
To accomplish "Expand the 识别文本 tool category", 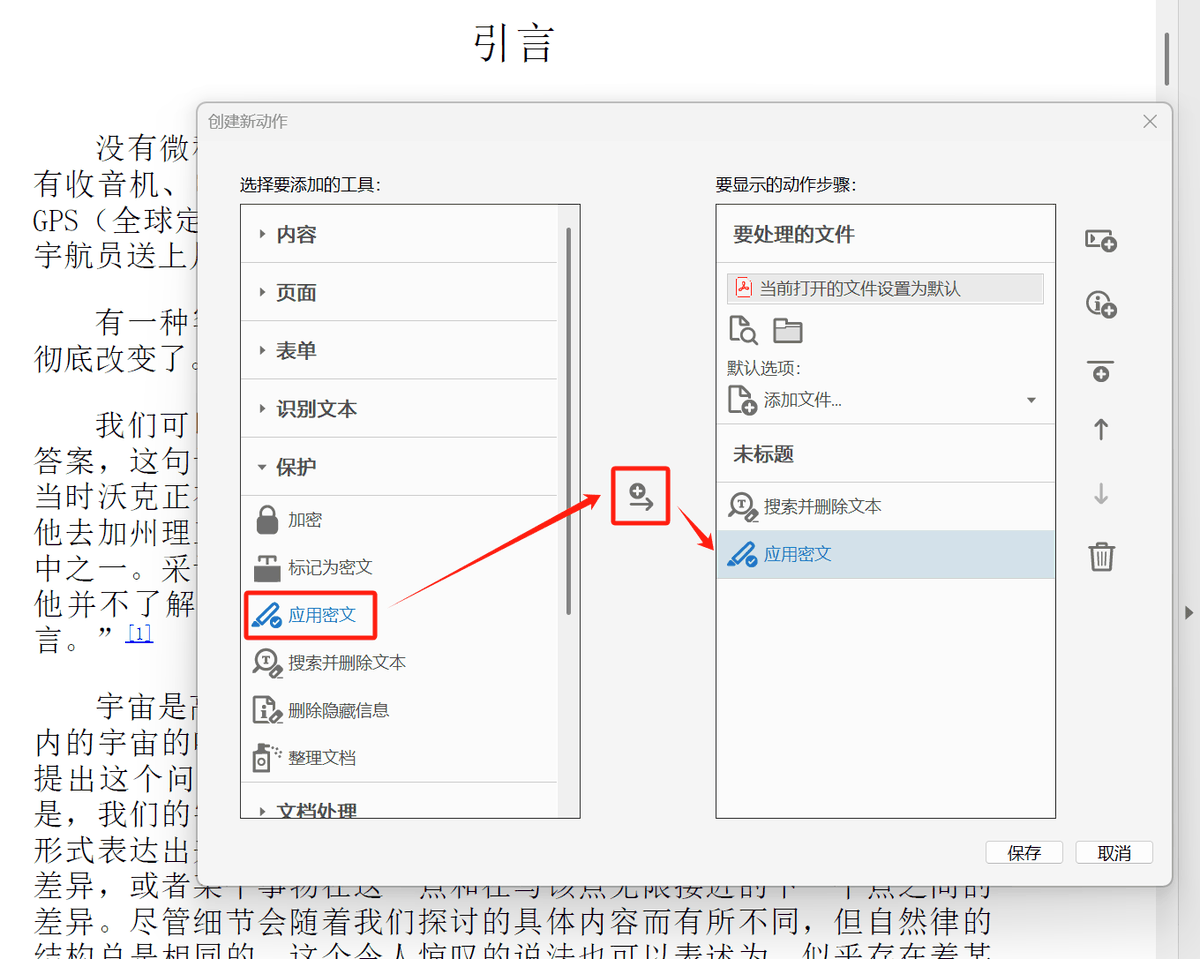I will [398, 408].
